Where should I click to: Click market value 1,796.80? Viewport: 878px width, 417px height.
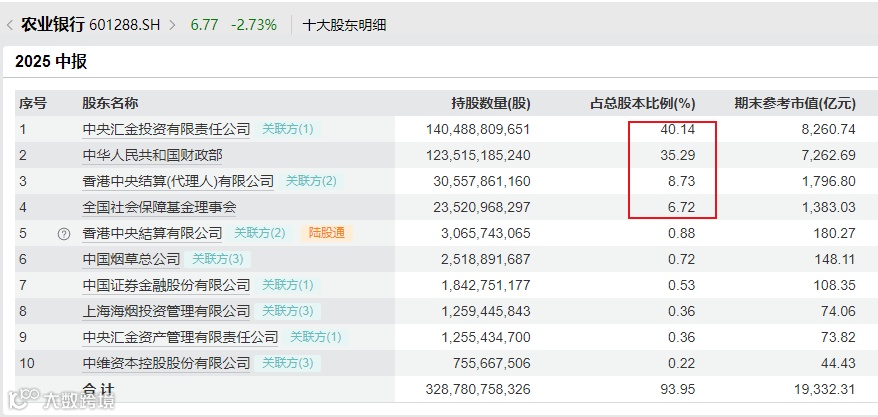point(830,181)
